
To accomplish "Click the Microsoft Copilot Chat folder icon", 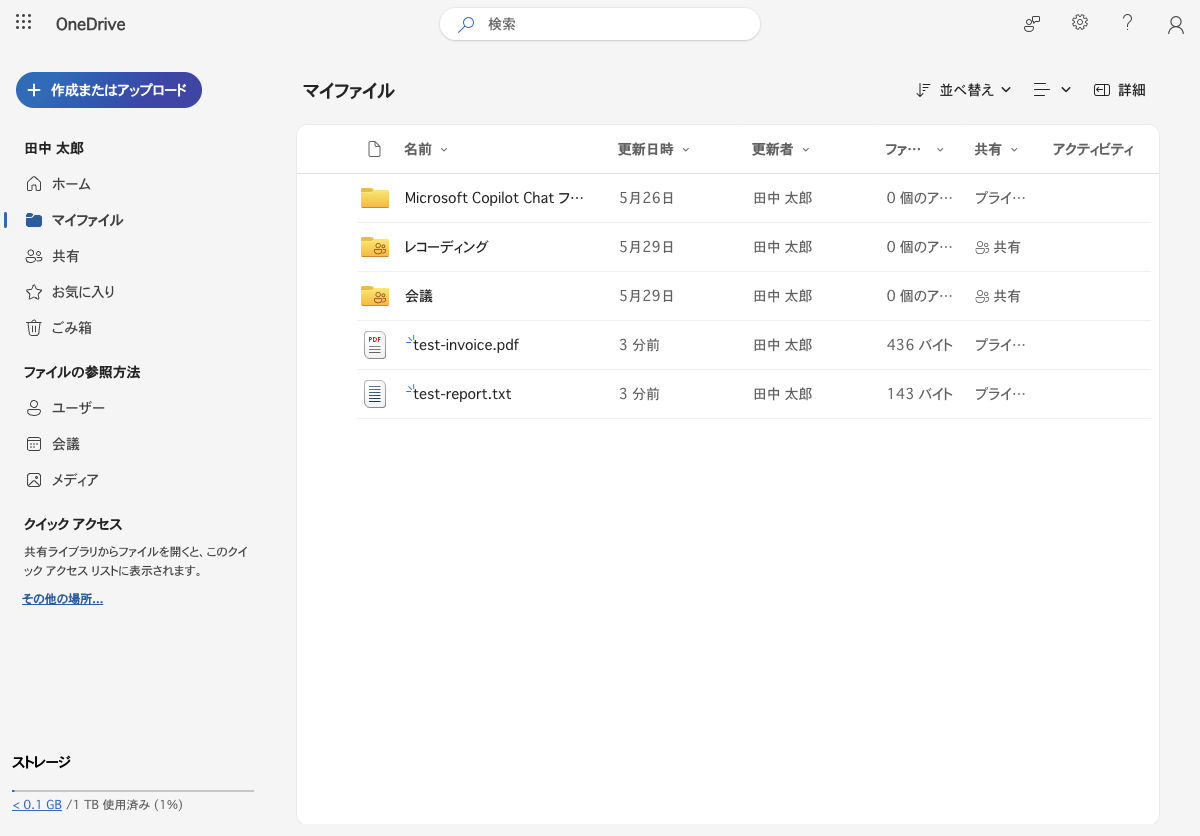I will pos(375,198).
